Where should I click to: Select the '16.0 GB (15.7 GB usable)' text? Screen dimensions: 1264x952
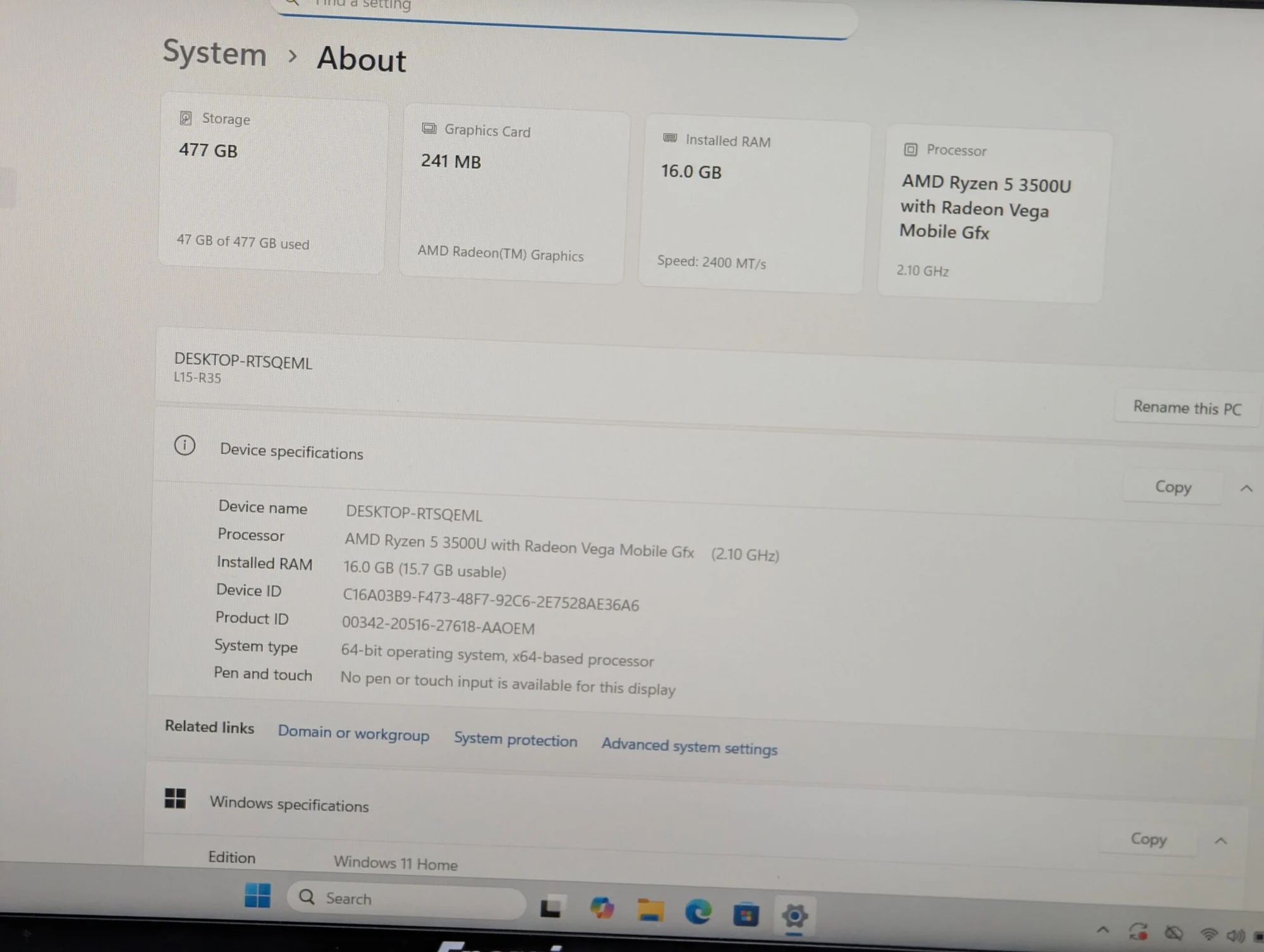coord(425,569)
